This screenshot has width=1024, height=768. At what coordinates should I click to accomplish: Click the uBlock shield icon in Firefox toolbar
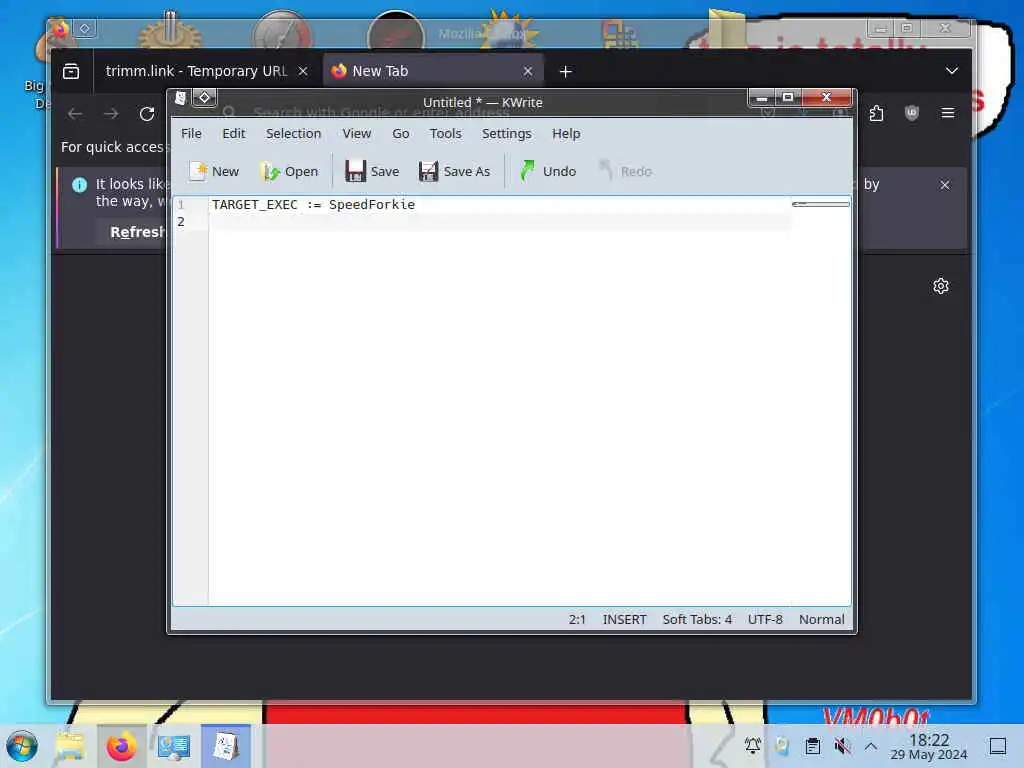pyautogui.click(x=912, y=113)
